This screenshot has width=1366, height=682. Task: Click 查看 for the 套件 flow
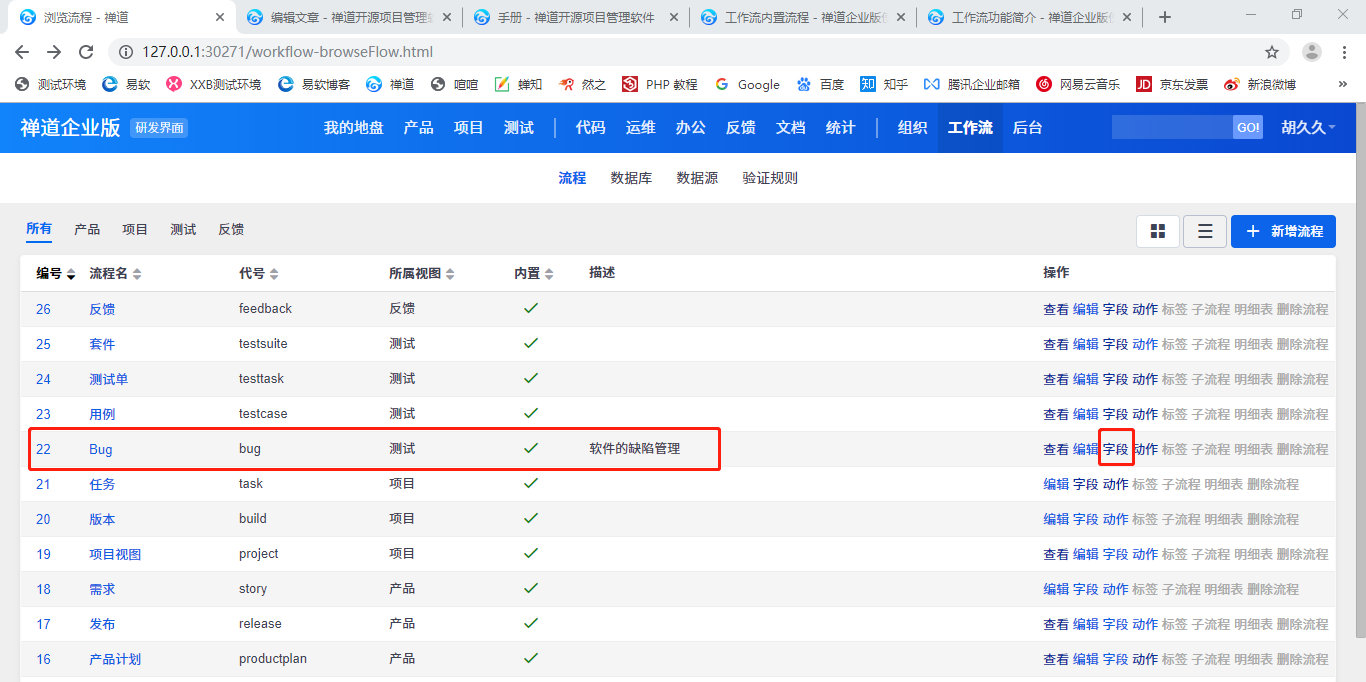[x=1056, y=344]
